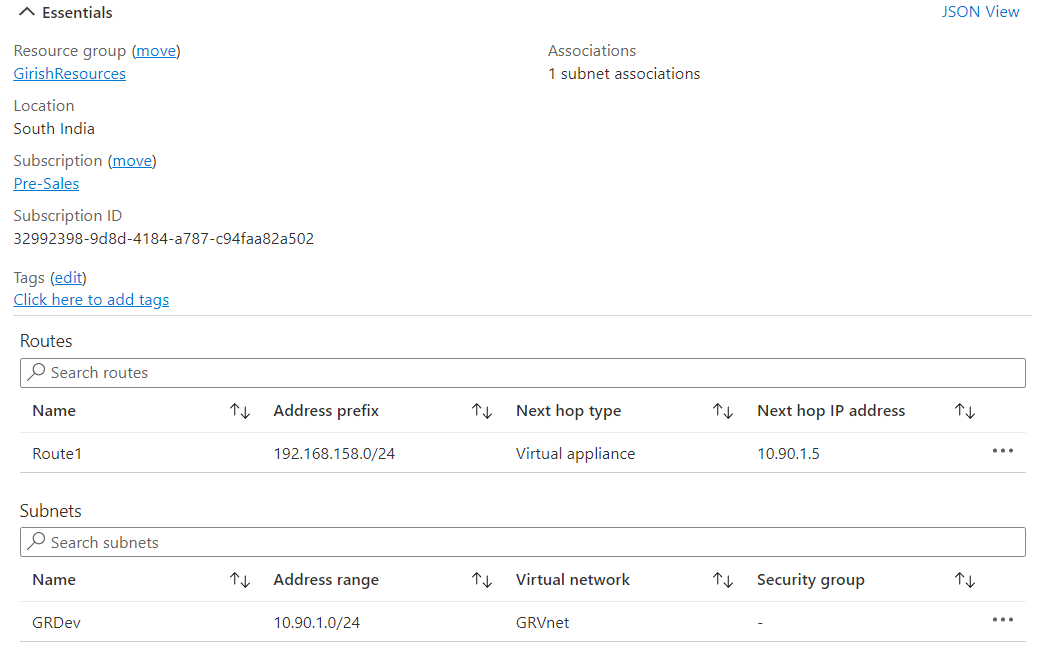The image size is (1041, 655).
Task: Sort routes by Next hop type arrows
Action: [723, 411]
